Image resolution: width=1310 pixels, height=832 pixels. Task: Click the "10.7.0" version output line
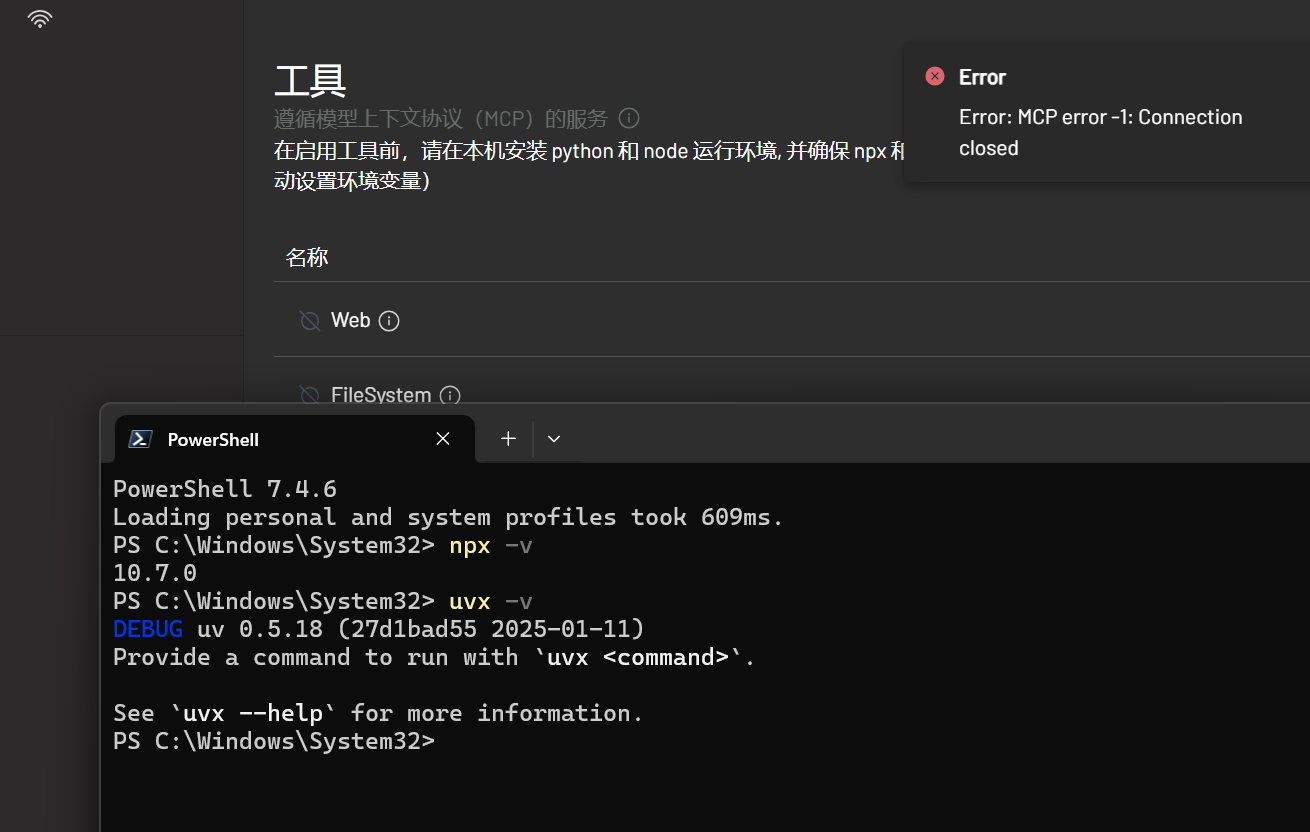point(155,573)
